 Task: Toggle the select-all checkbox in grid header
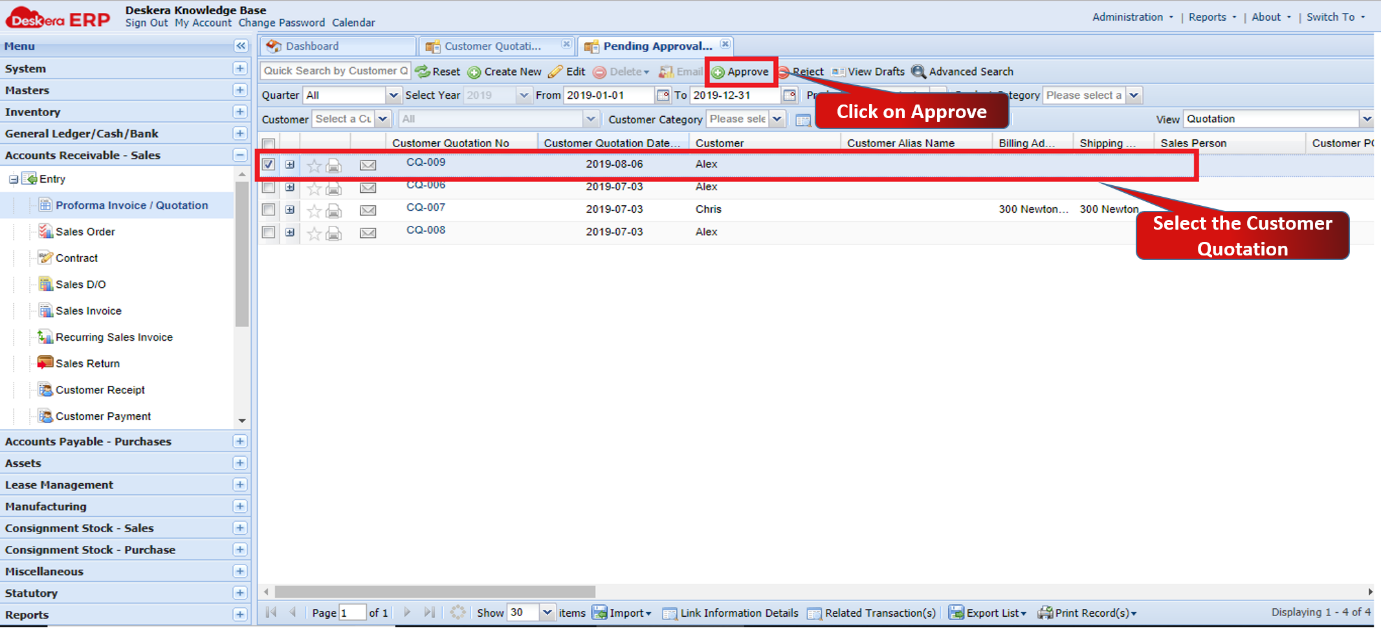(268, 144)
